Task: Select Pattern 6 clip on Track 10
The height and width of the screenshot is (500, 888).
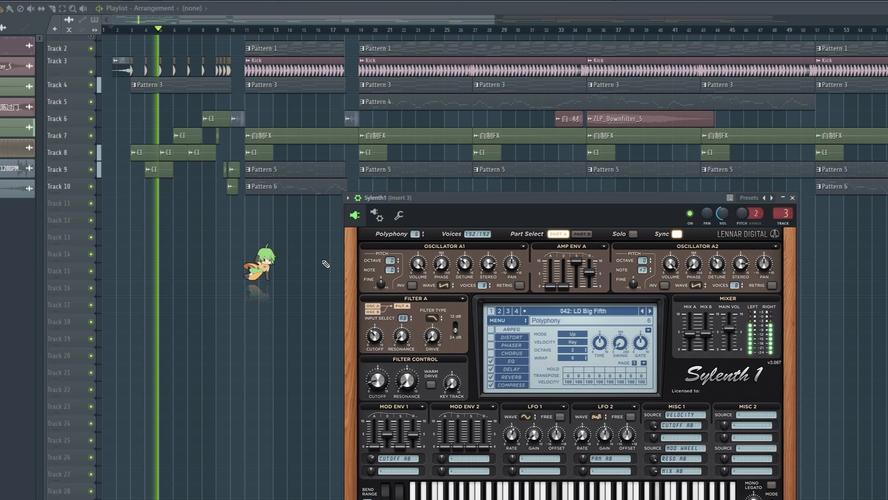Action: tap(296, 186)
